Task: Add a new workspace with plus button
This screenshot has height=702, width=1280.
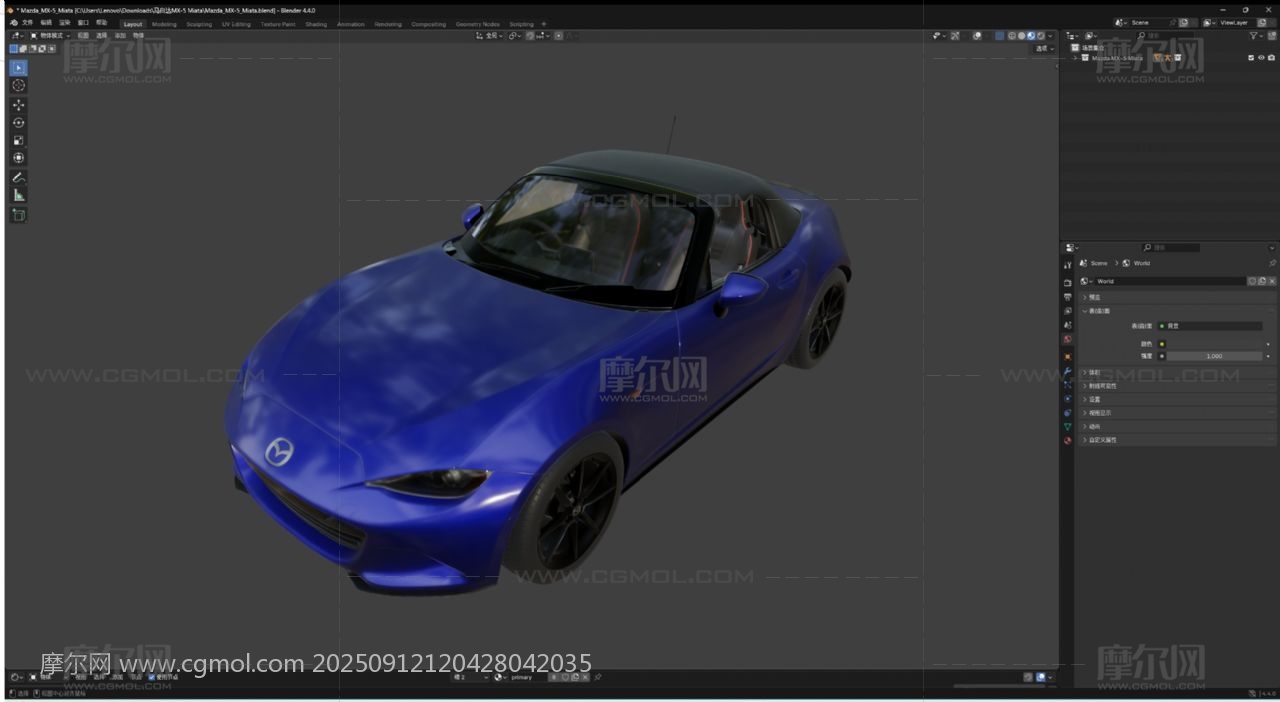Action: tap(544, 24)
